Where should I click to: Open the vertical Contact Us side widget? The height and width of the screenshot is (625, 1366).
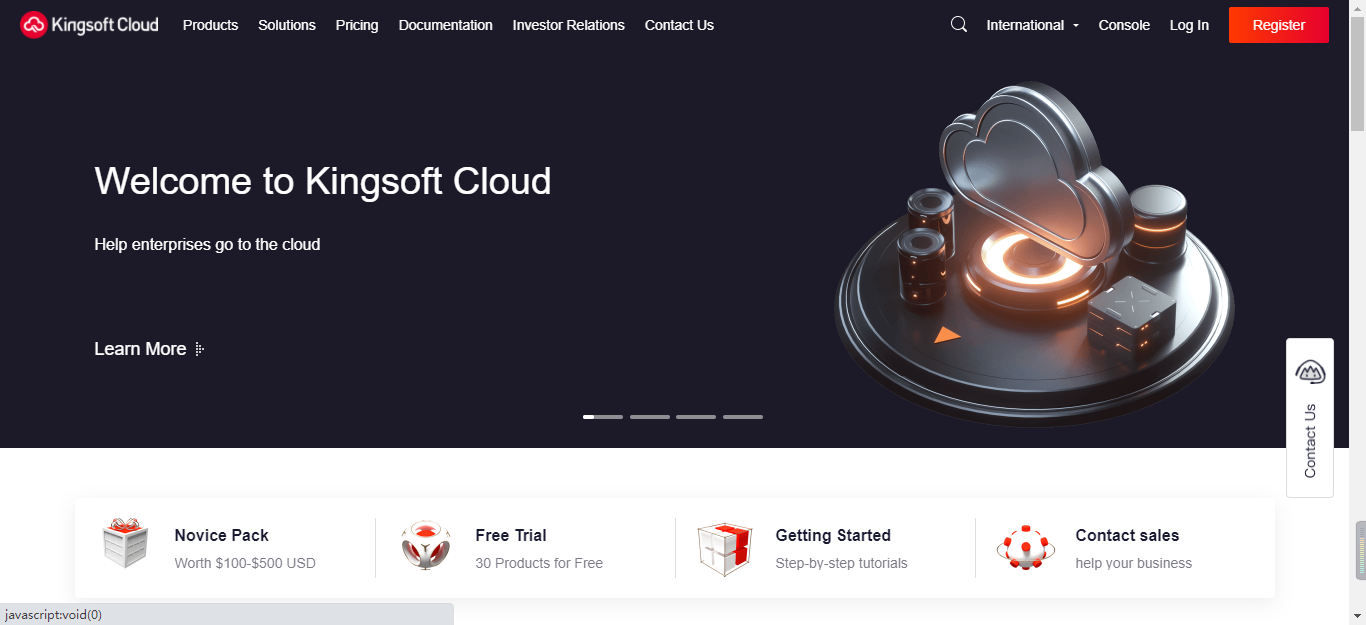[1310, 418]
